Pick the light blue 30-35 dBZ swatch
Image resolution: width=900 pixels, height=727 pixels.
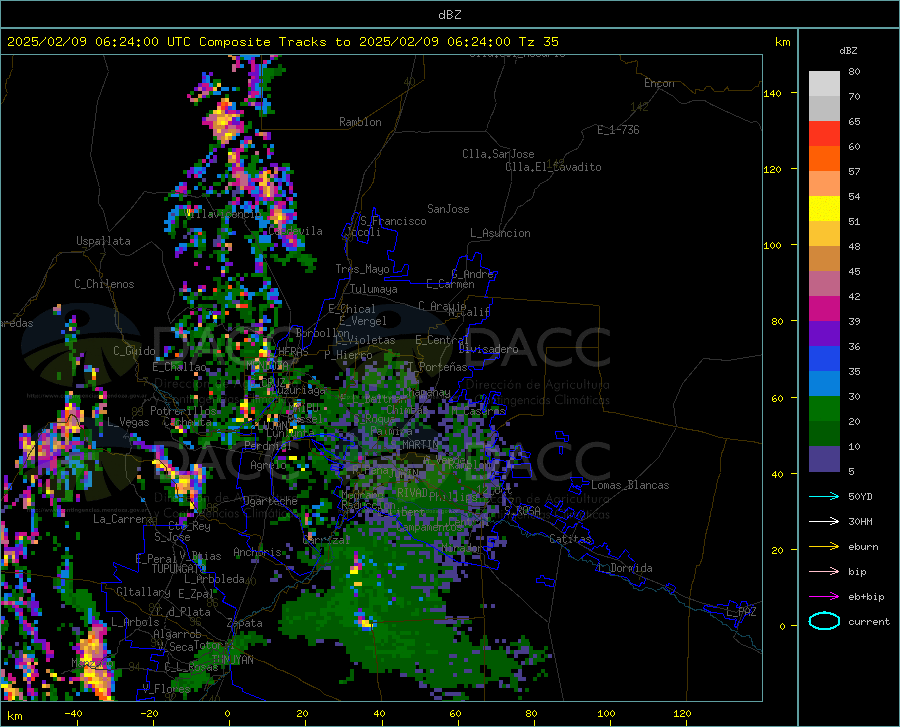coord(824,384)
